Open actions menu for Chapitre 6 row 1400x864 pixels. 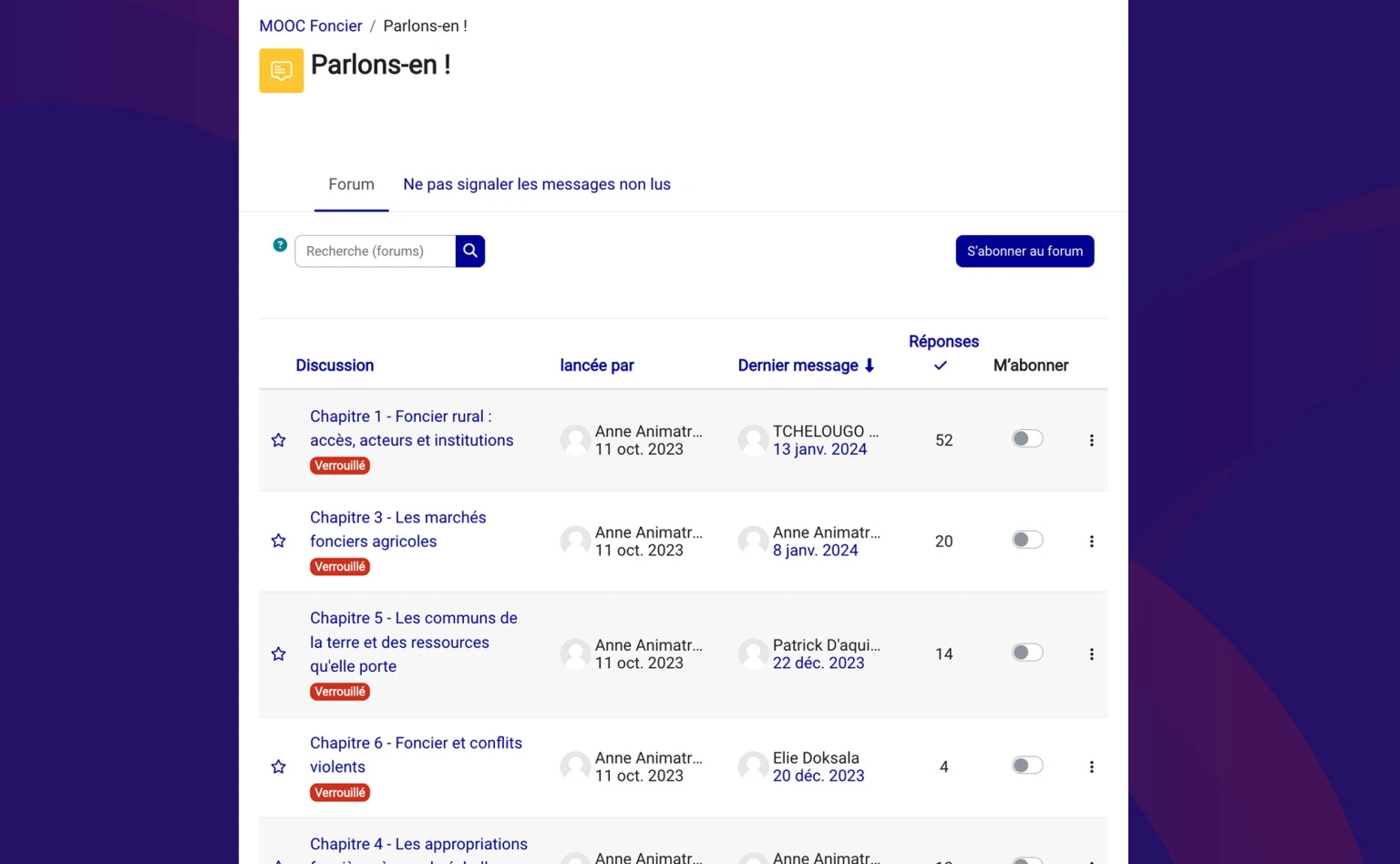pos(1091,767)
